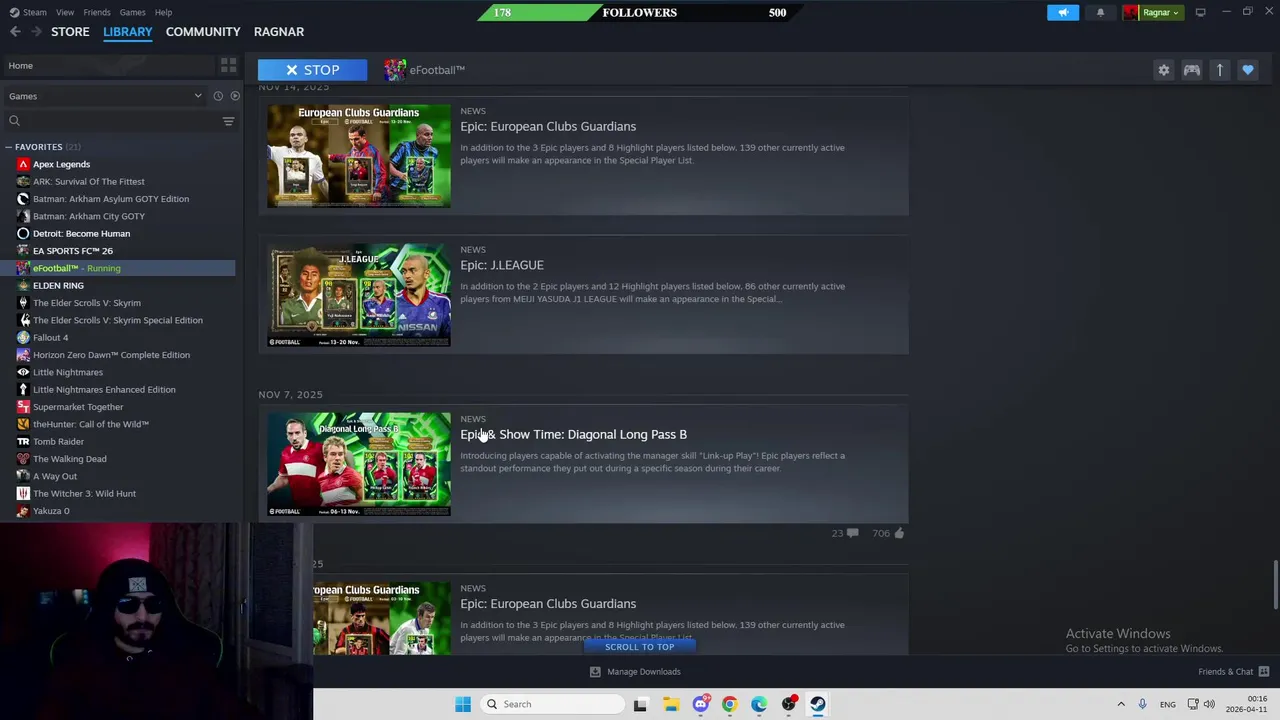Select EA SPORTS FC 26

coord(72,251)
